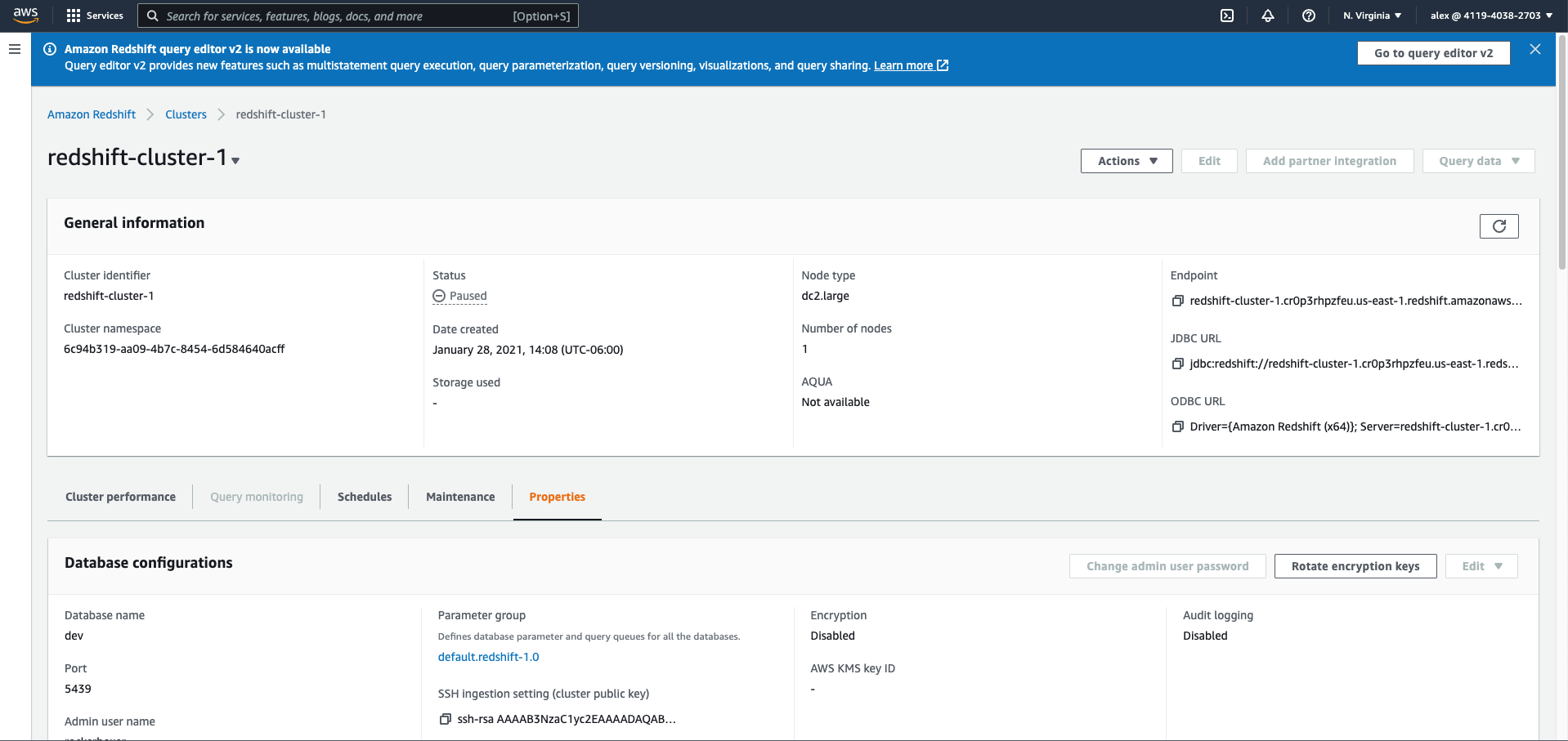Viewport: 1568px width, 741px height.
Task: Open default.redshift-1.0 parameter group link
Action: coord(489,657)
